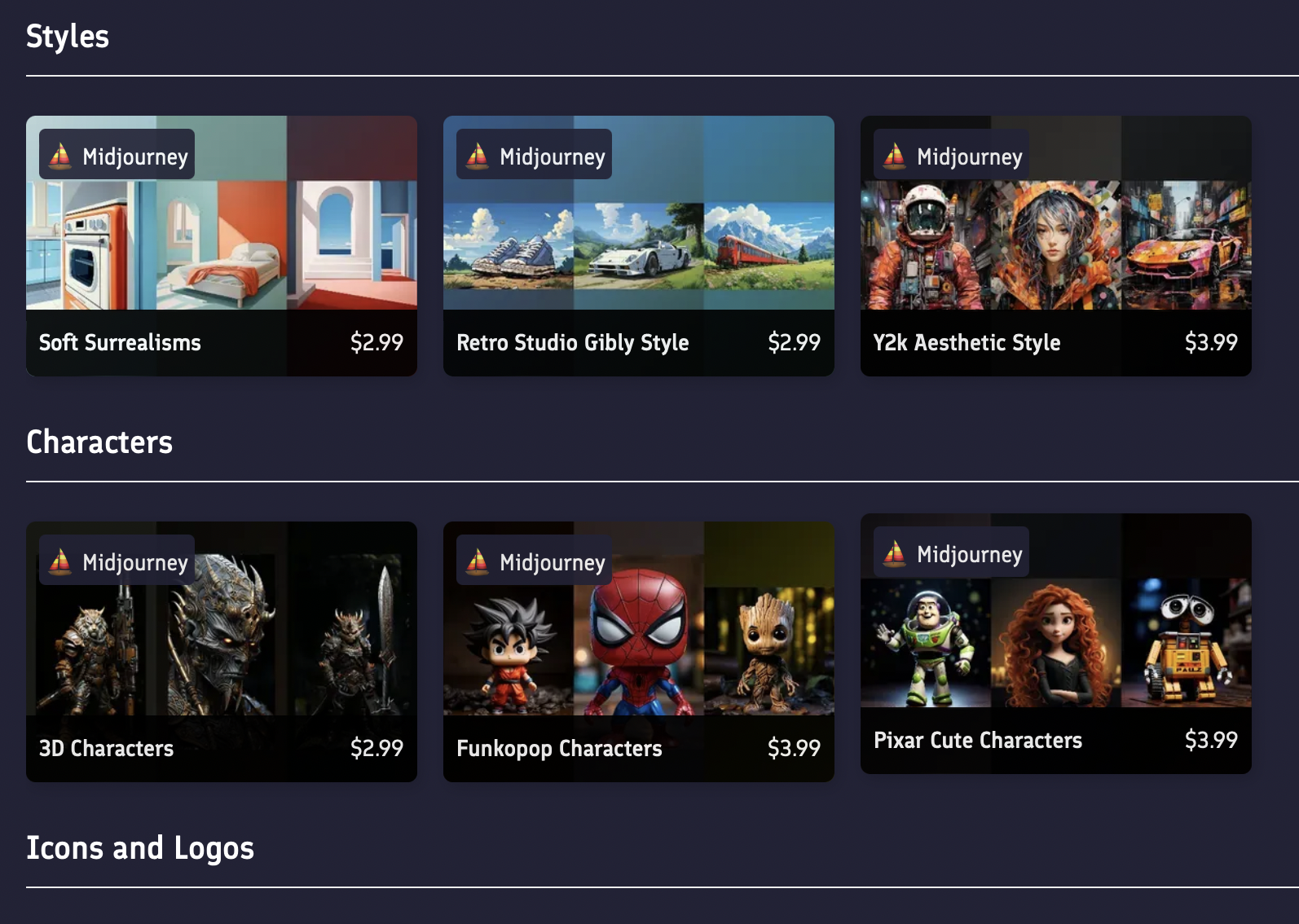Select the orange oven surrealism thumbnail
The height and width of the screenshot is (924, 1299).
click(x=91, y=245)
